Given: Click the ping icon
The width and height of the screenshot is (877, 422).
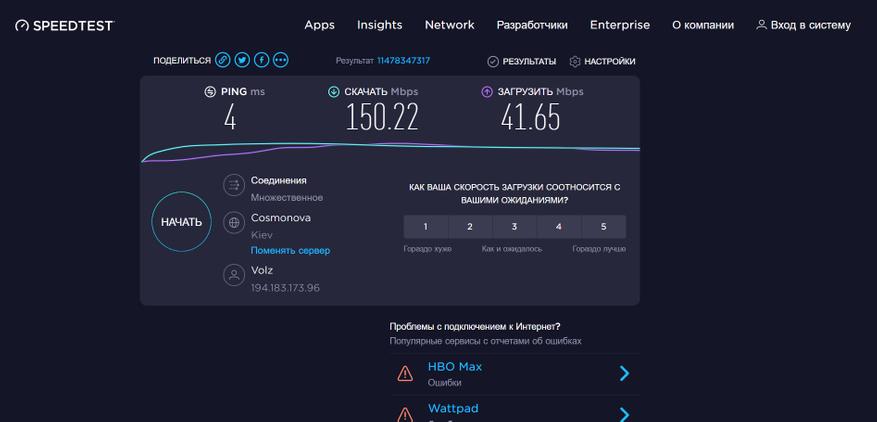Looking at the screenshot, I should pyautogui.click(x=210, y=92).
